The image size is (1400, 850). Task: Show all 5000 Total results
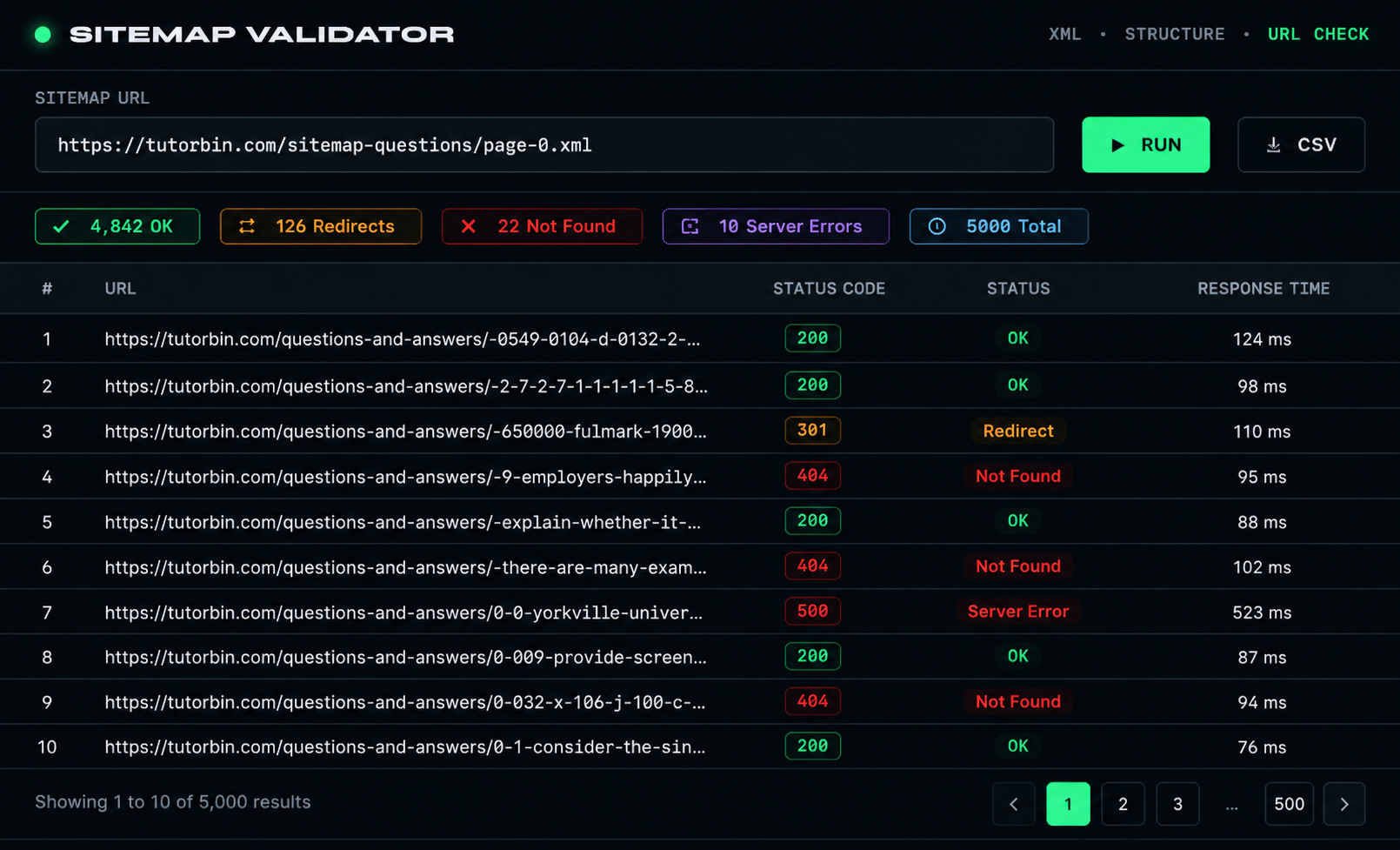click(x=998, y=226)
